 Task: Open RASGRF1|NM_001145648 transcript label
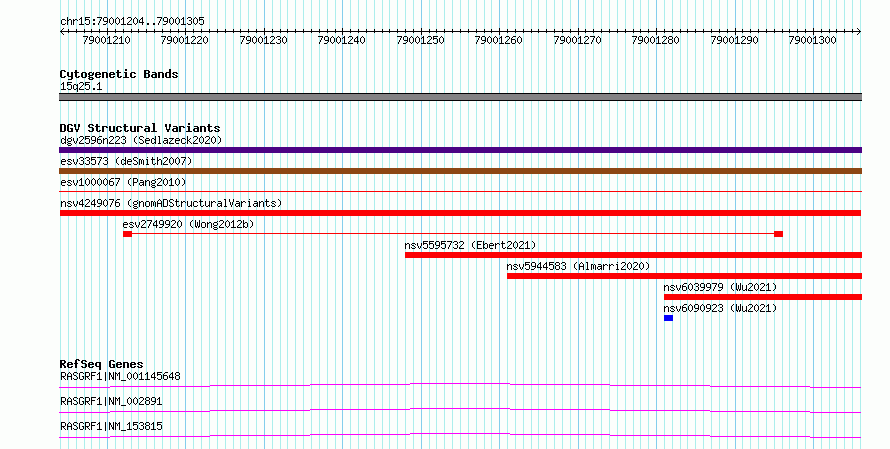tap(120, 376)
